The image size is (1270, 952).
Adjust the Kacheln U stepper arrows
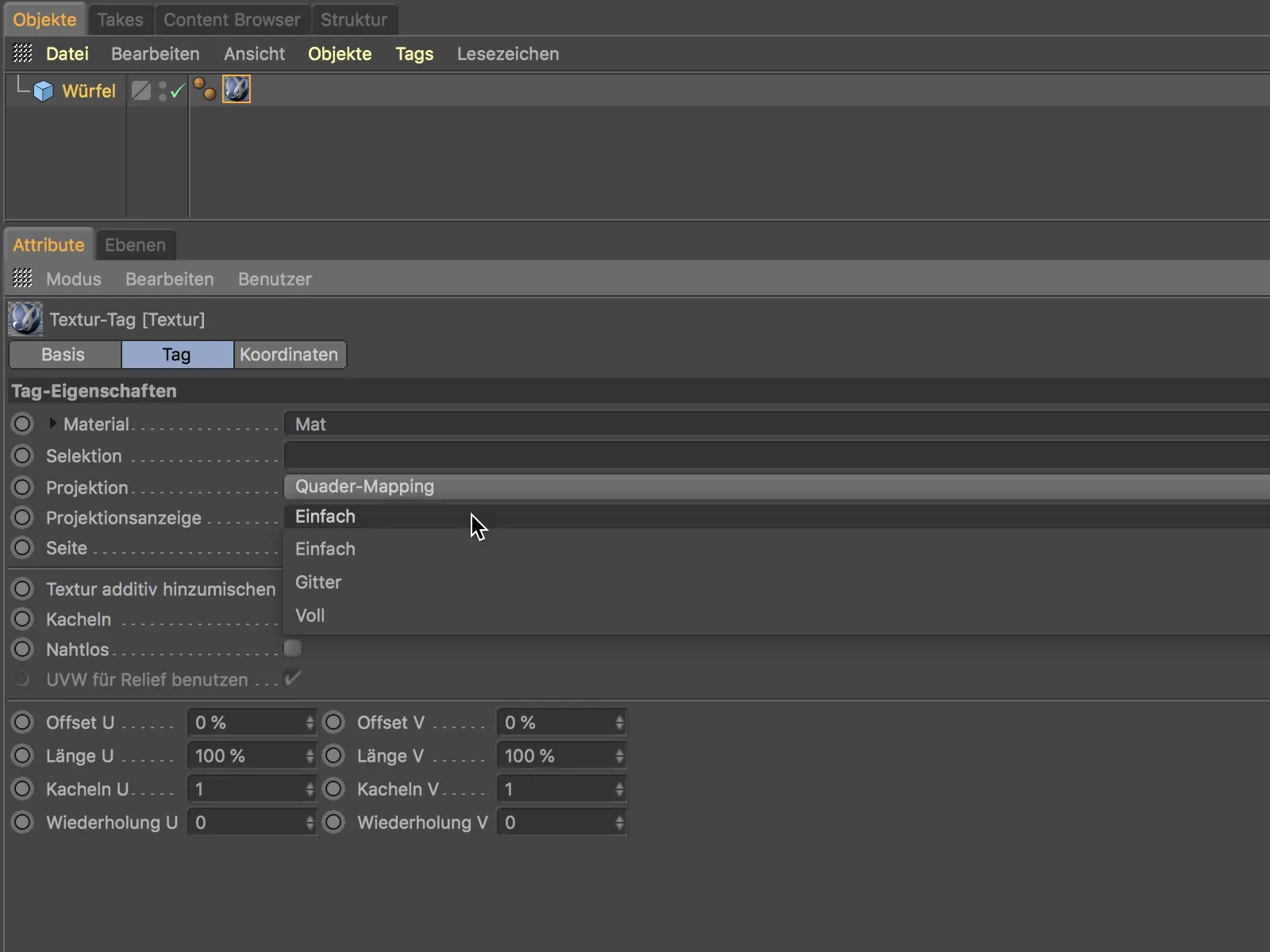click(x=310, y=789)
